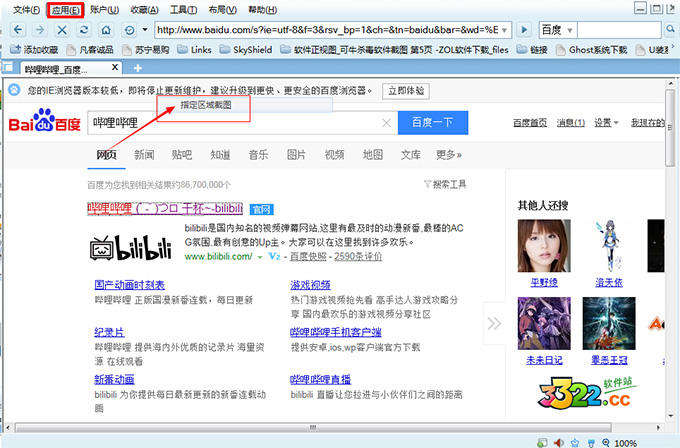The image size is (680, 448).
Task: Click the 平野绫 thumbnail image
Action: [x=543, y=245]
